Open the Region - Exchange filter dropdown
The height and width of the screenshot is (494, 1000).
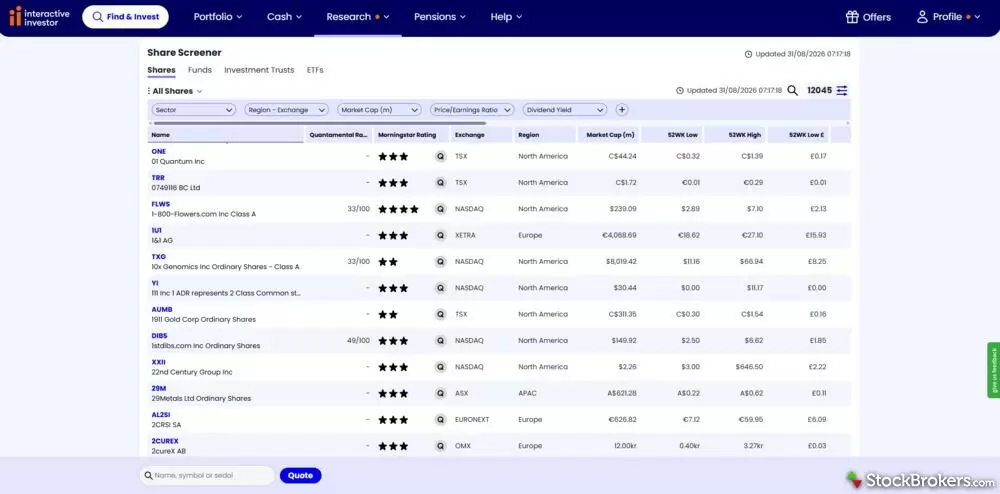(286, 110)
